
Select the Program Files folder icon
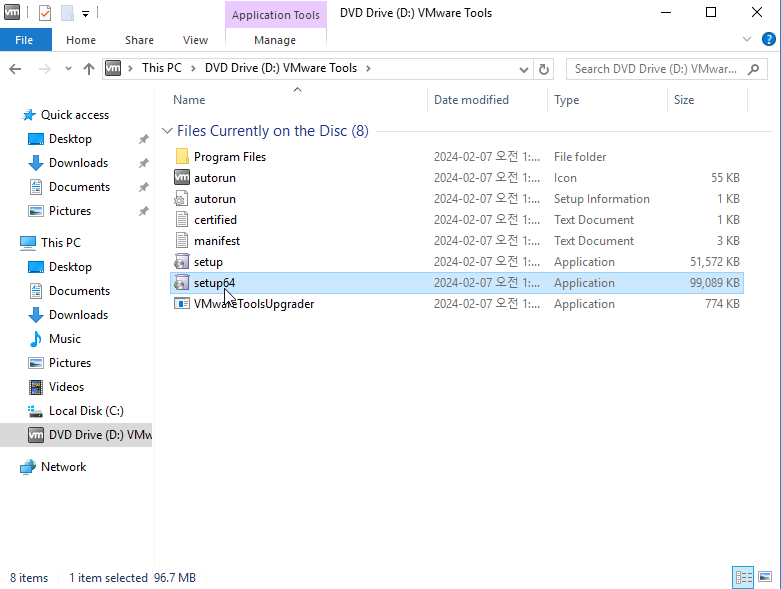182,156
